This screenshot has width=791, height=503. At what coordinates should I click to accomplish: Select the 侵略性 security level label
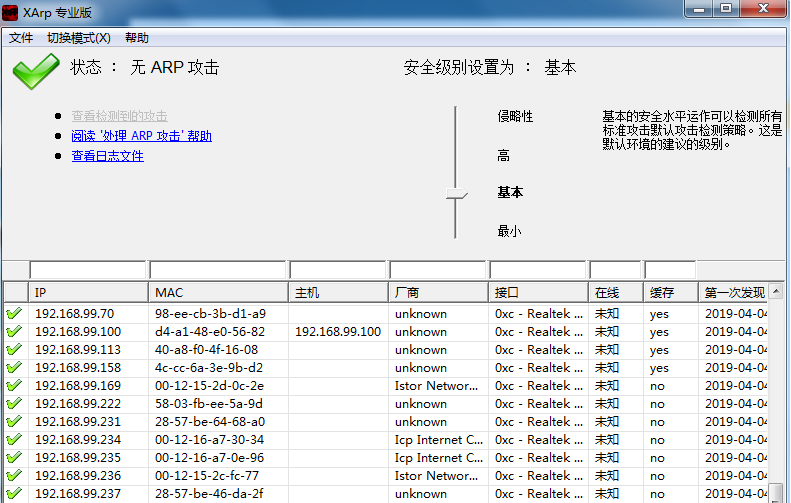(x=515, y=117)
